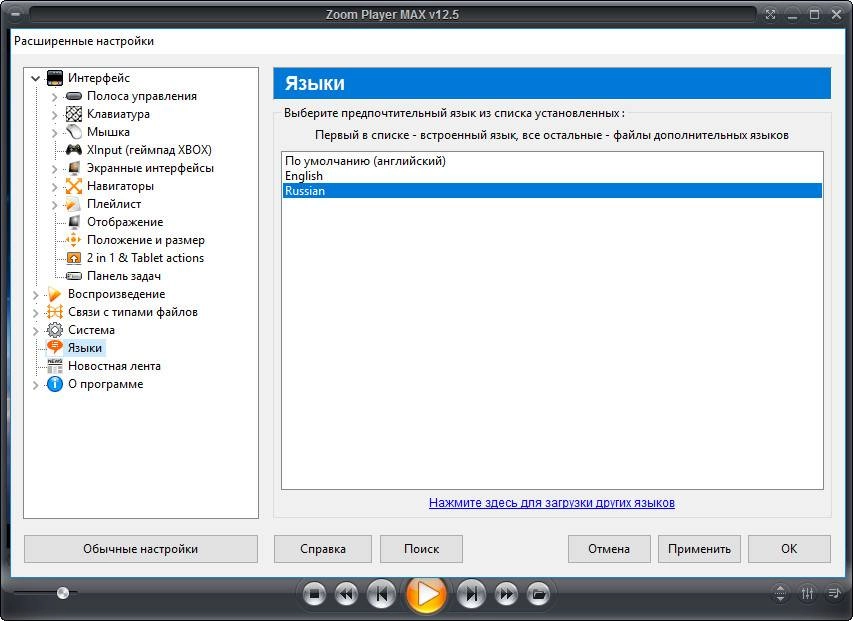Expand the Система node
Image resolution: width=853 pixels, height=621 pixels.
click(36, 331)
